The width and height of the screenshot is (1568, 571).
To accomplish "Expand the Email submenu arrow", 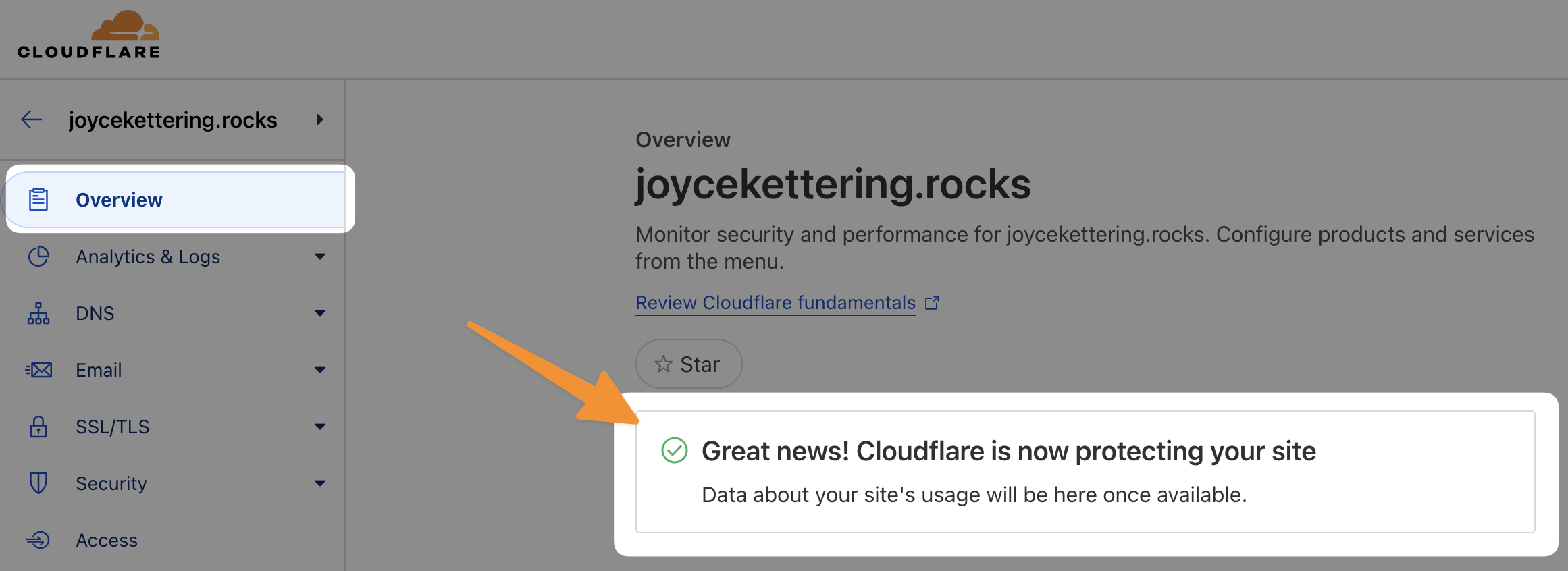I will [x=320, y=370].
